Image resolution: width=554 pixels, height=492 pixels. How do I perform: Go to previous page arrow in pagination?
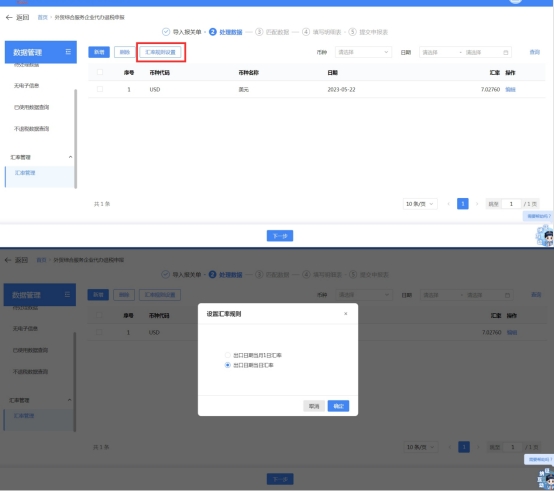[449, 204]
